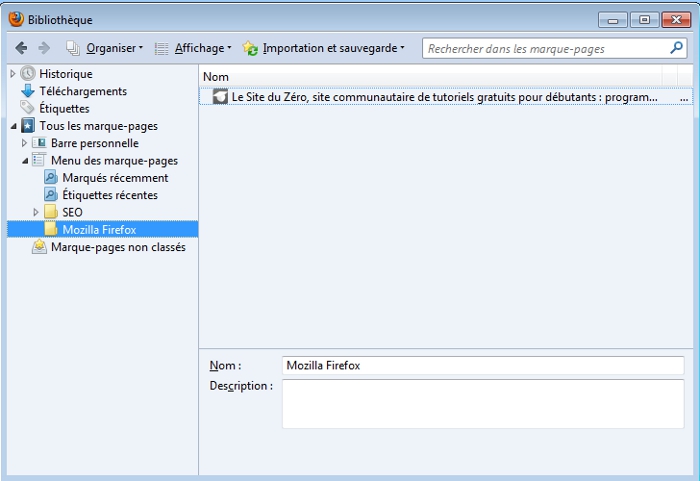Click the Menu des marque-pages icon
The width and height of the screenshot is (700, 481).
39,160
